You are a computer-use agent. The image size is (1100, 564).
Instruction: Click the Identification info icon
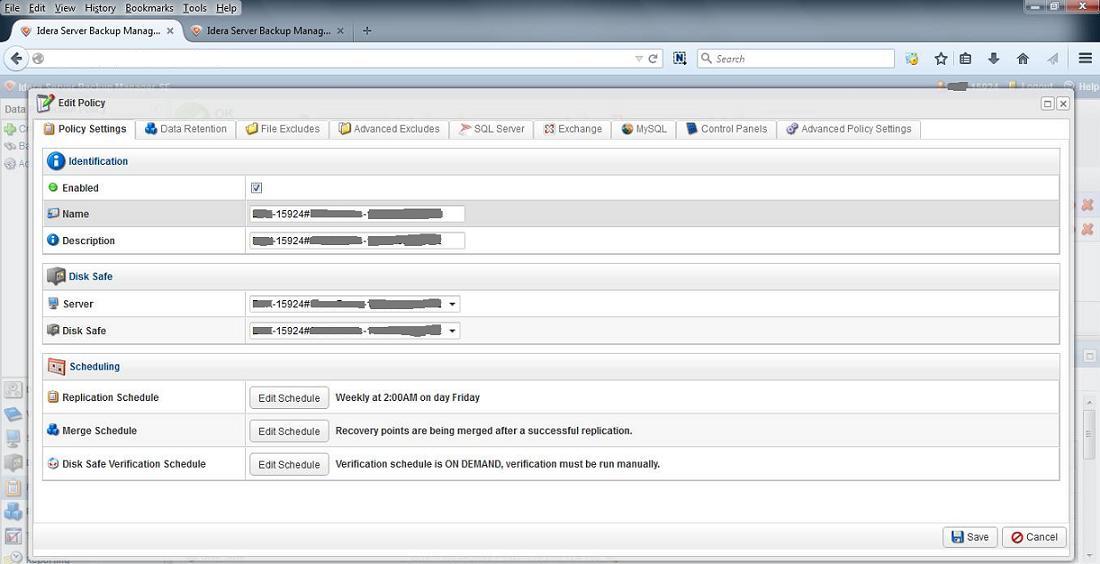coord(56,161)
